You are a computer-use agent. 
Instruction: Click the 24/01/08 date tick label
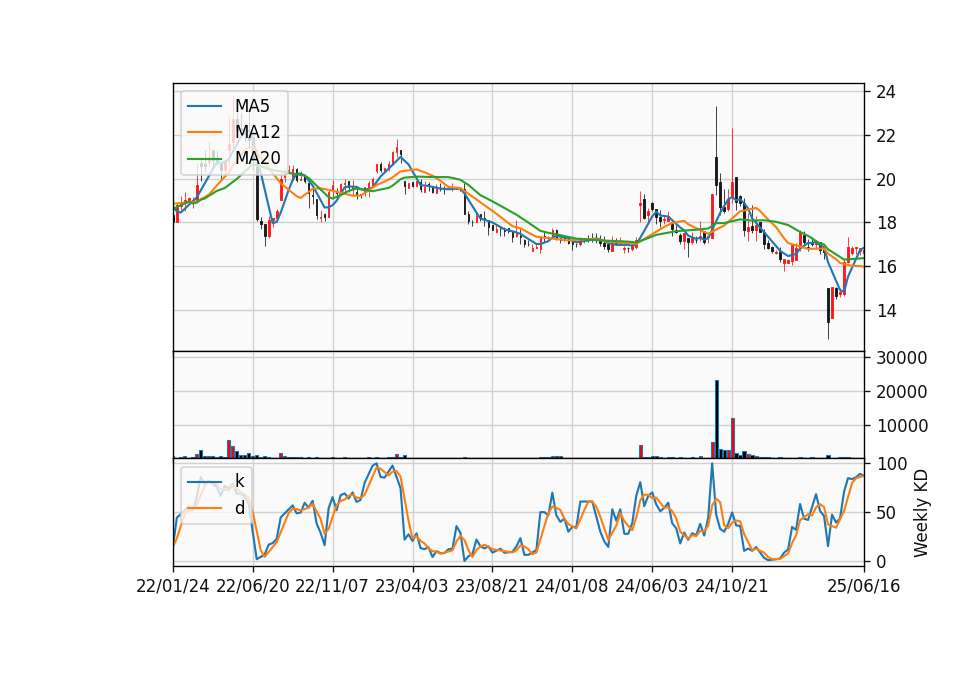coord(572,586)
